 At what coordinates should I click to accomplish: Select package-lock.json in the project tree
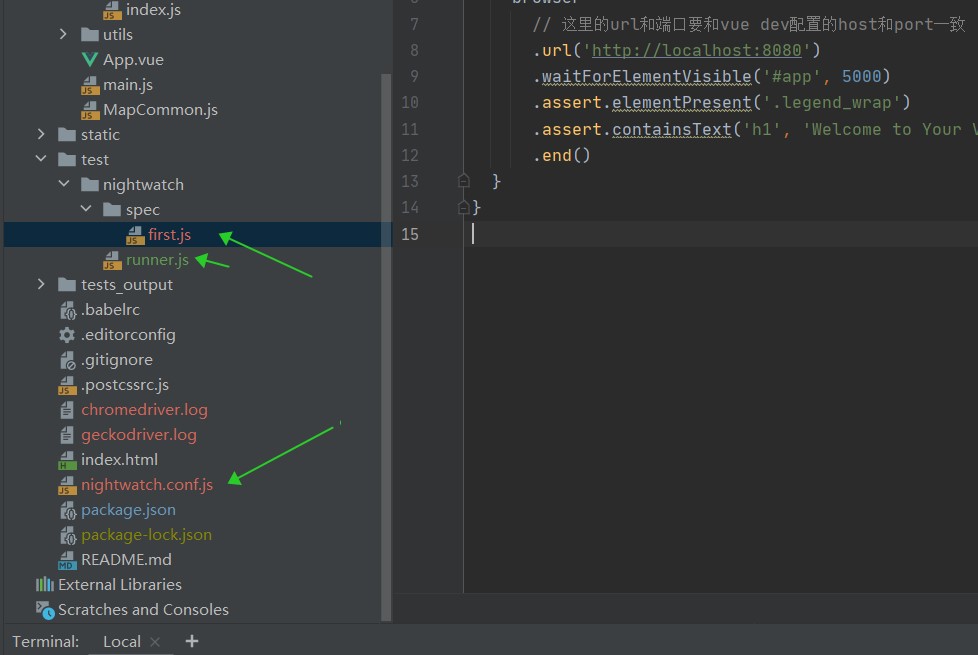(147, 535)
